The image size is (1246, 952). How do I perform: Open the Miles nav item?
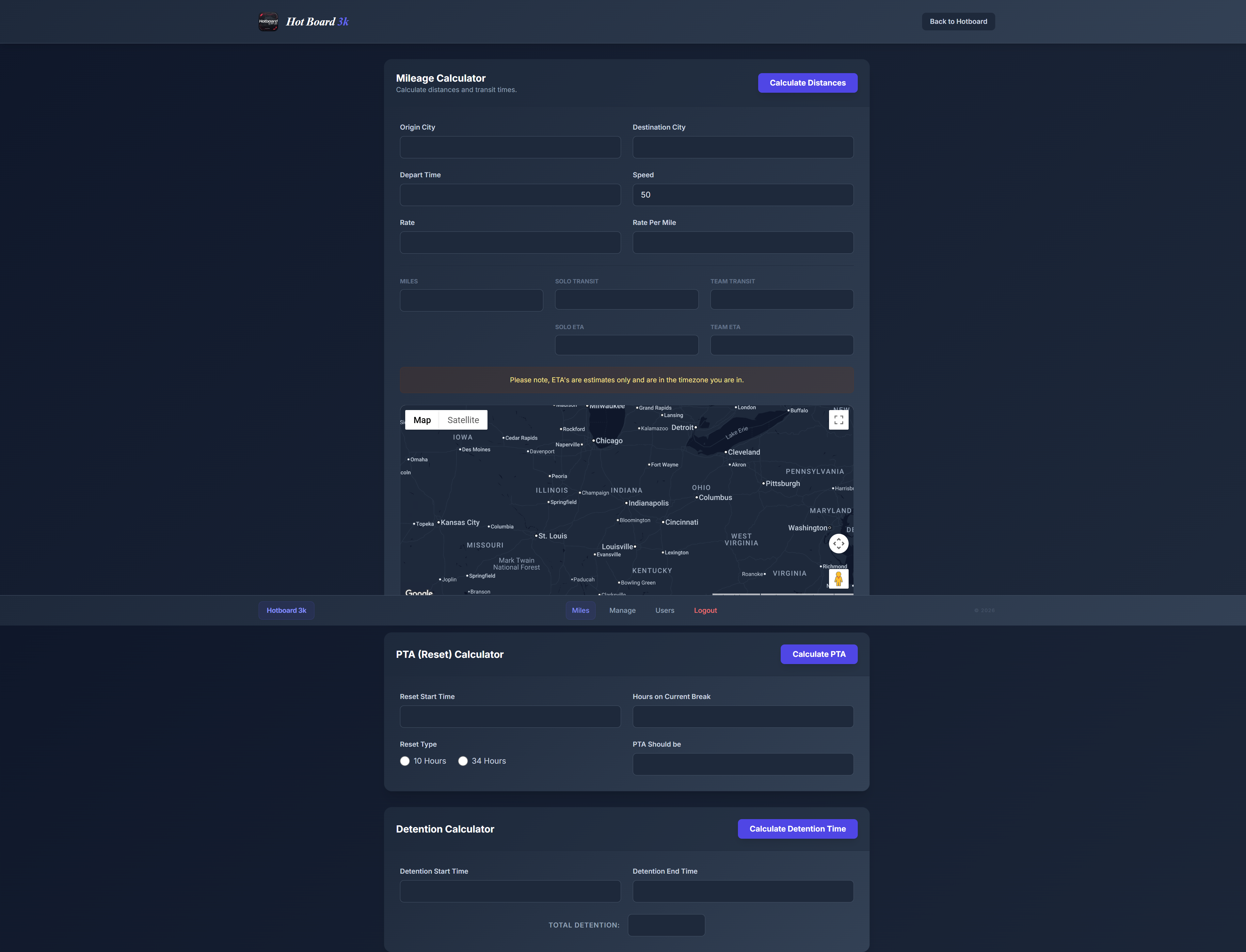click(x=580, y=610)
